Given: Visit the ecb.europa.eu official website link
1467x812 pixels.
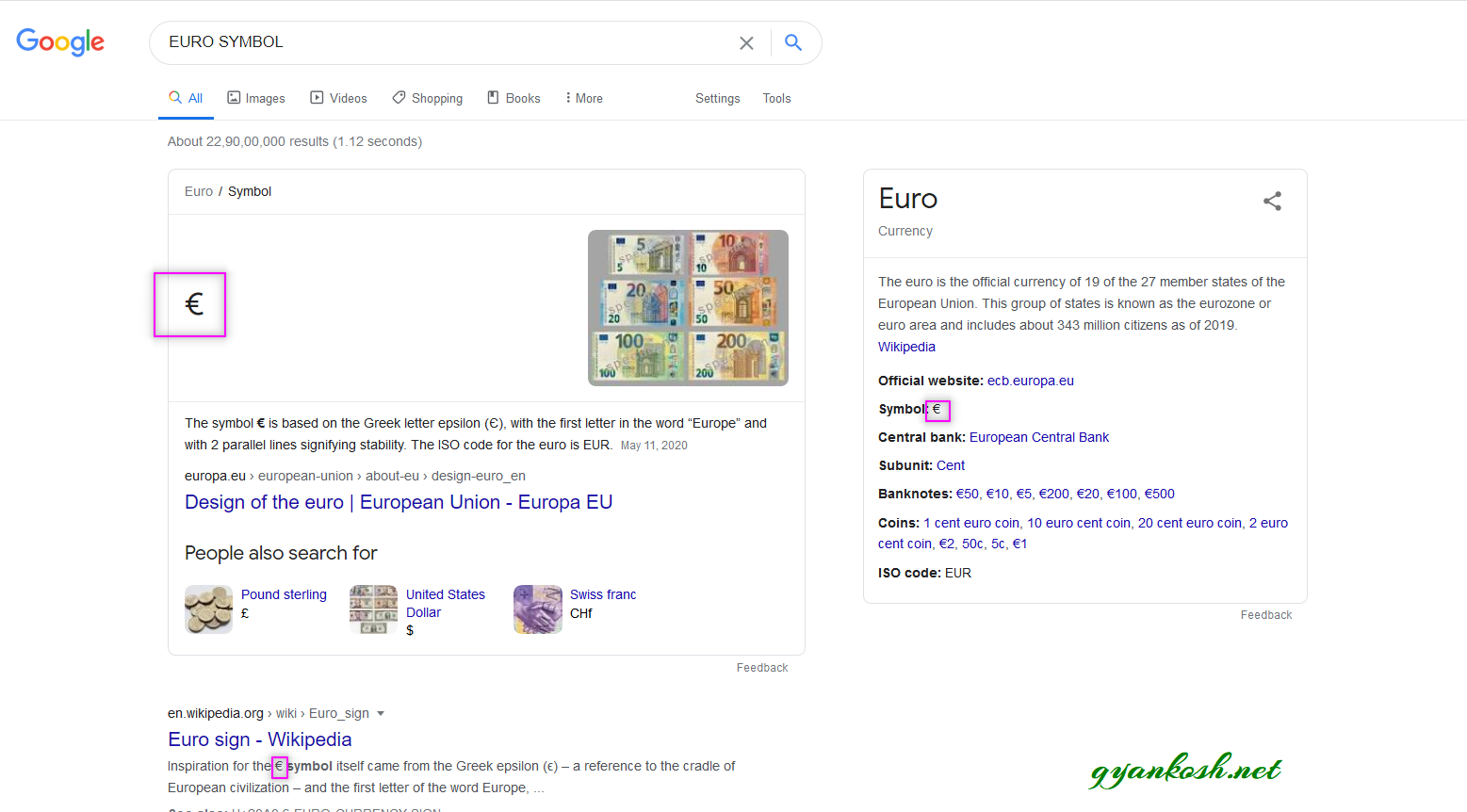Looking at the screenshot, I should 1031,381.
